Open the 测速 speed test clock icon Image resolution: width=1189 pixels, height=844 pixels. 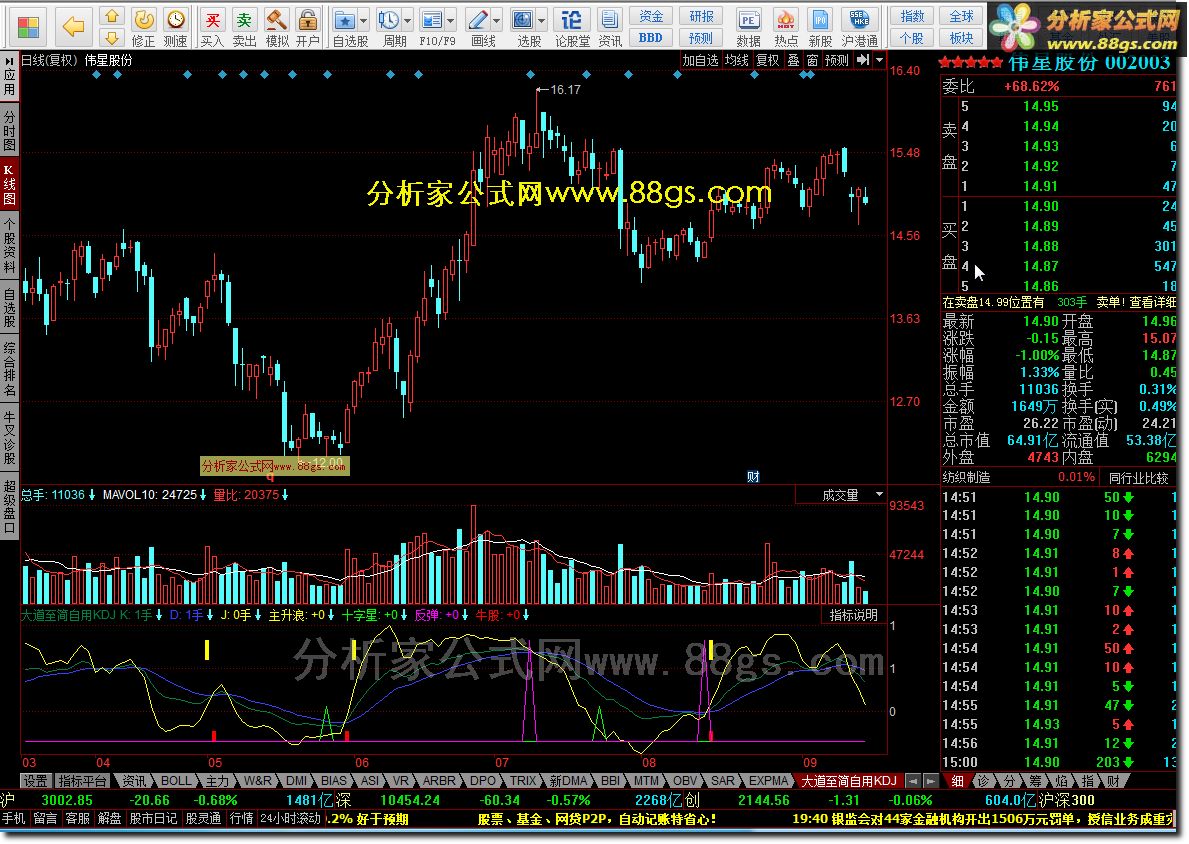point(175,20)
